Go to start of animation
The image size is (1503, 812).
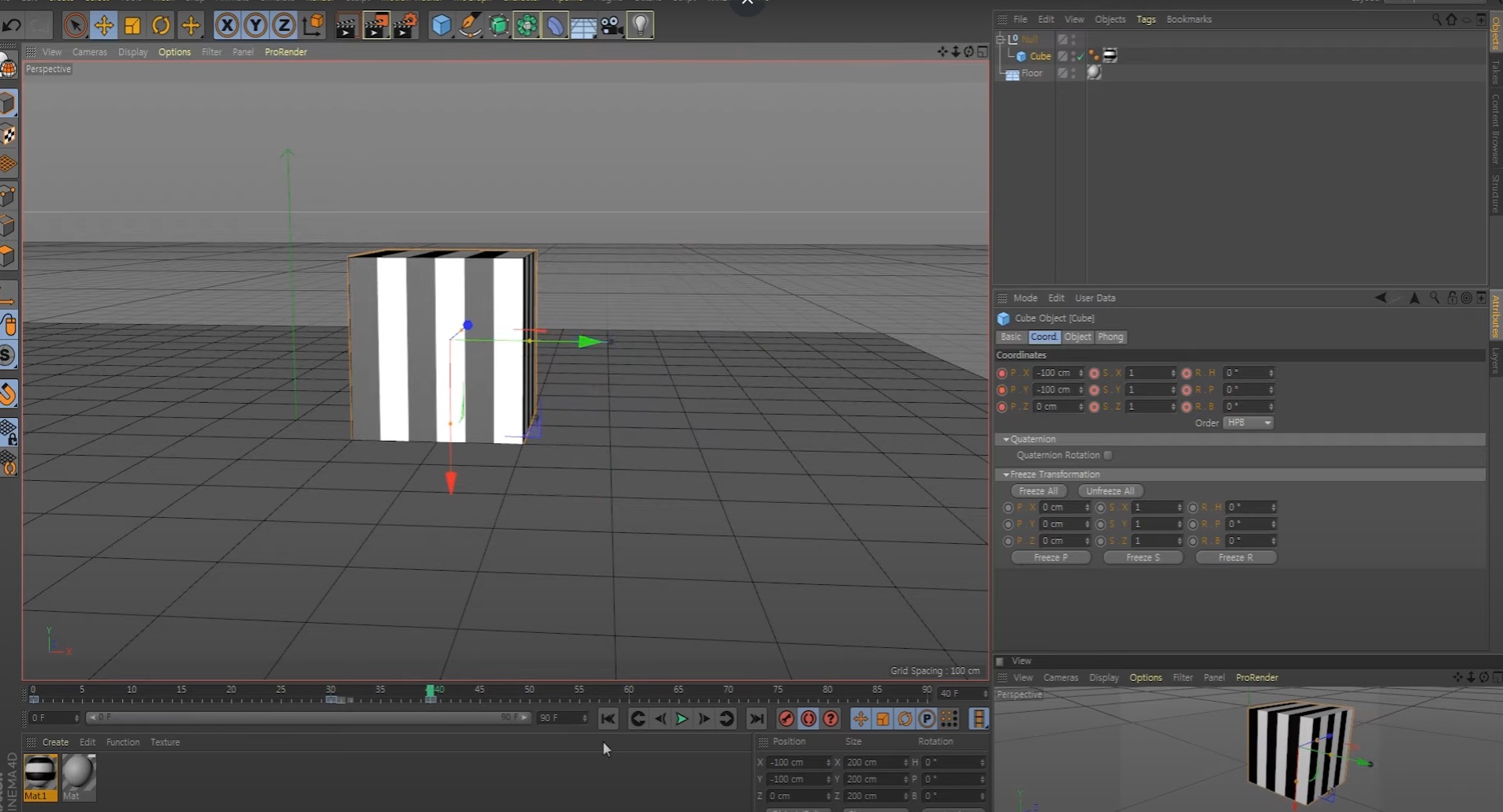coord(608,719)
